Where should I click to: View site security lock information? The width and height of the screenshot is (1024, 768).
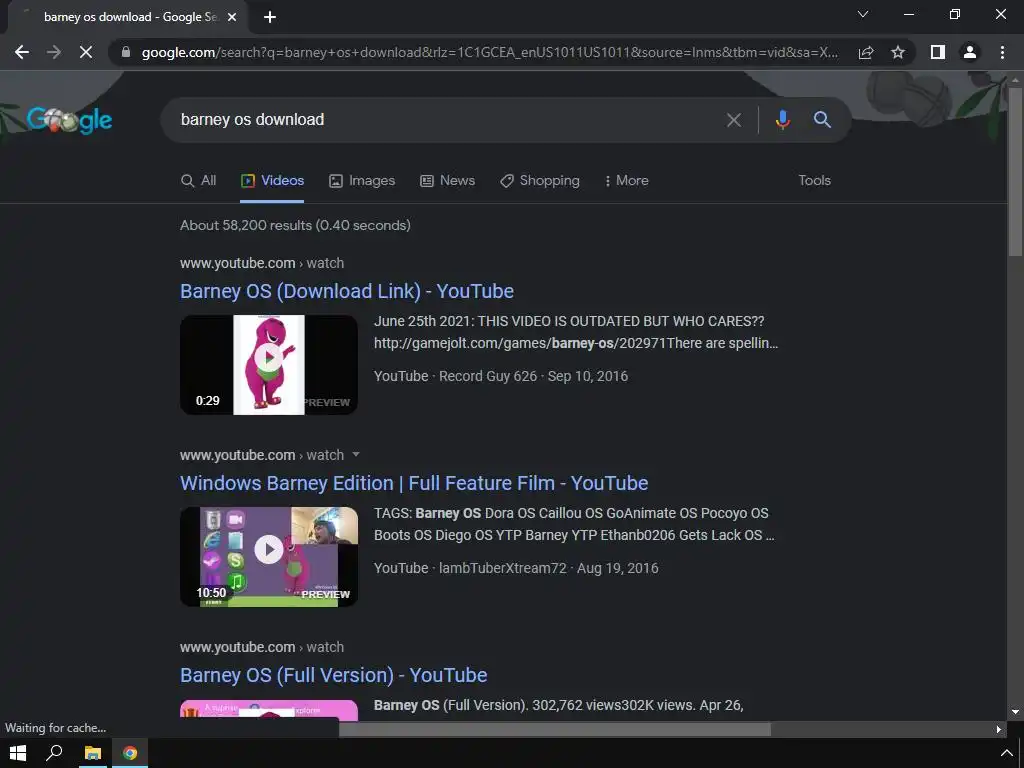[x=126, y=52]
